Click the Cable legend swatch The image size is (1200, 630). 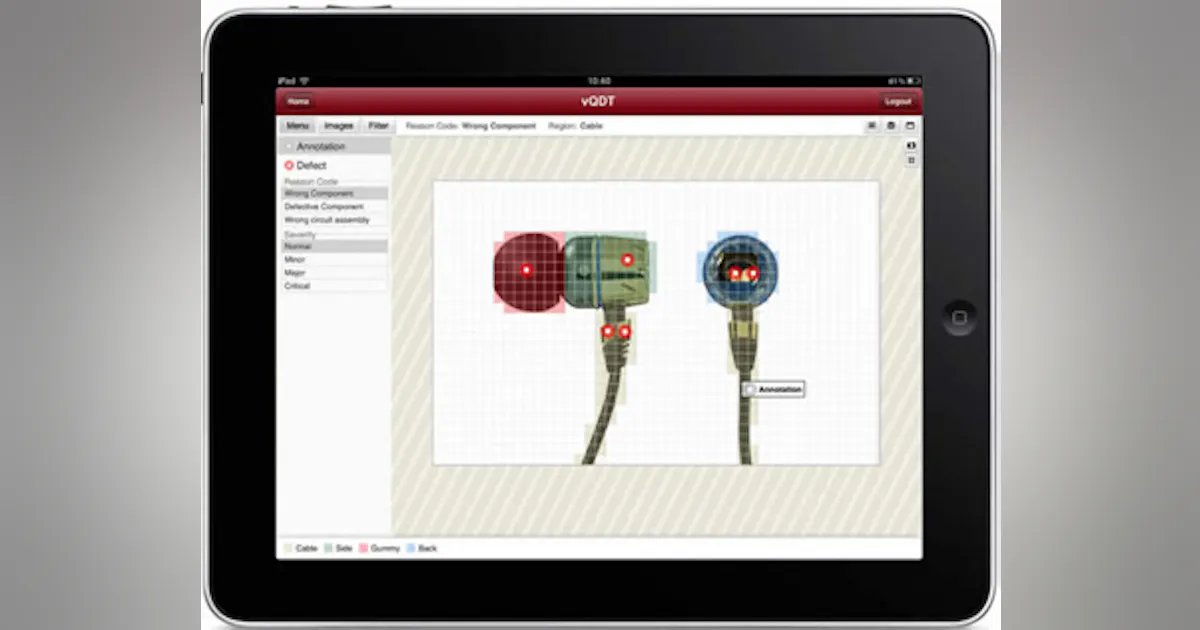(289, 548)
